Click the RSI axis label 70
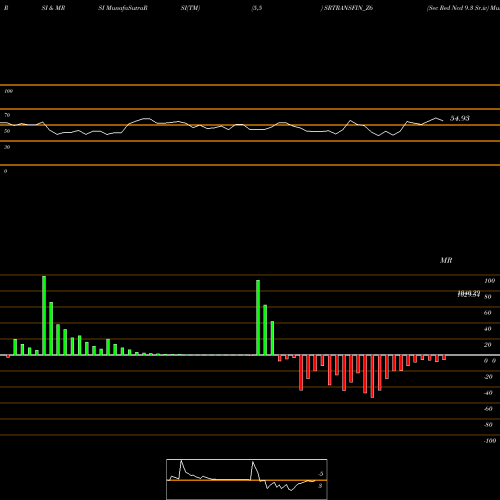 click(x=7, y=115)
